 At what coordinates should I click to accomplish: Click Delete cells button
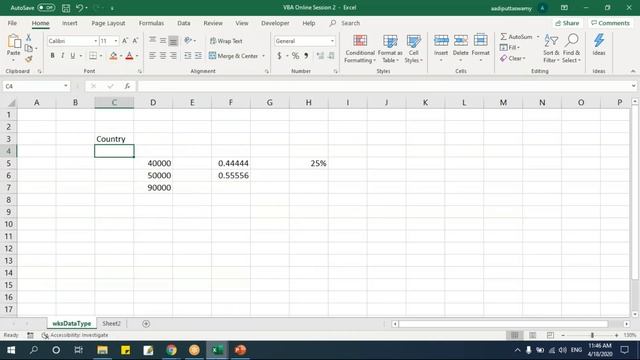(x=460, y=49)
